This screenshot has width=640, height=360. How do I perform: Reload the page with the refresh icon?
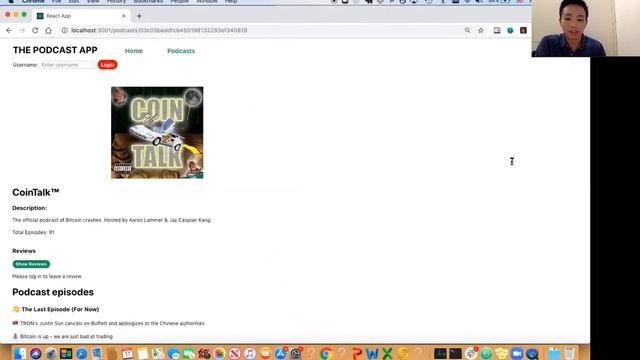[x=35, y=30]
